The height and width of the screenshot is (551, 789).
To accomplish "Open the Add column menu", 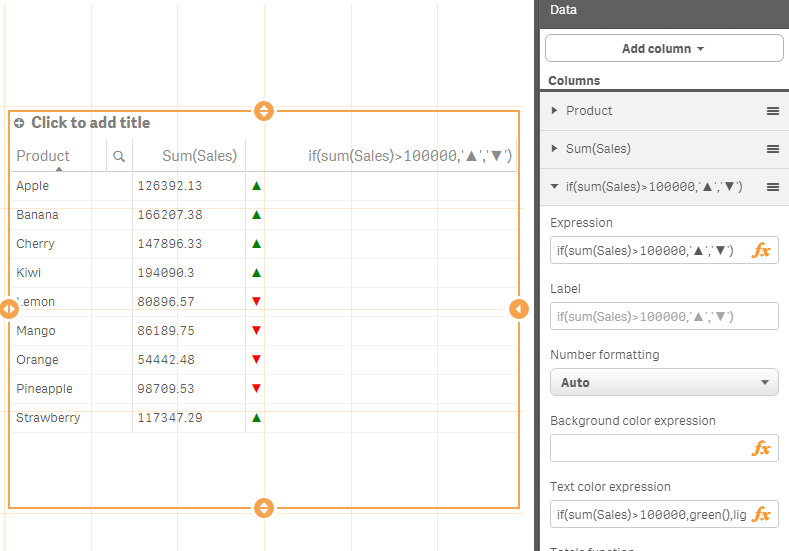I will coord(664,49).
